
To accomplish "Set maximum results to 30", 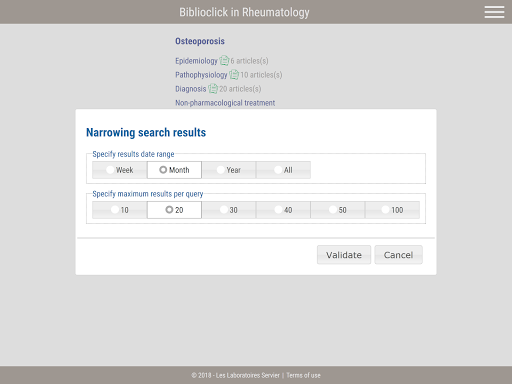I will 229,210.
